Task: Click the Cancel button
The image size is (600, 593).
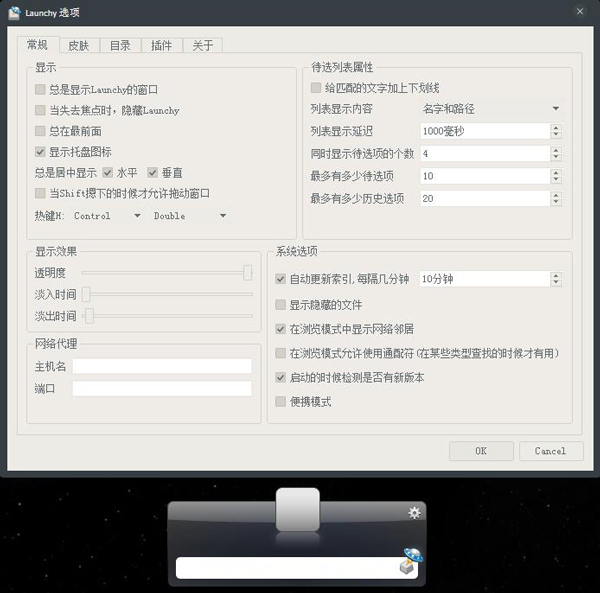Action: coord(551,451)
